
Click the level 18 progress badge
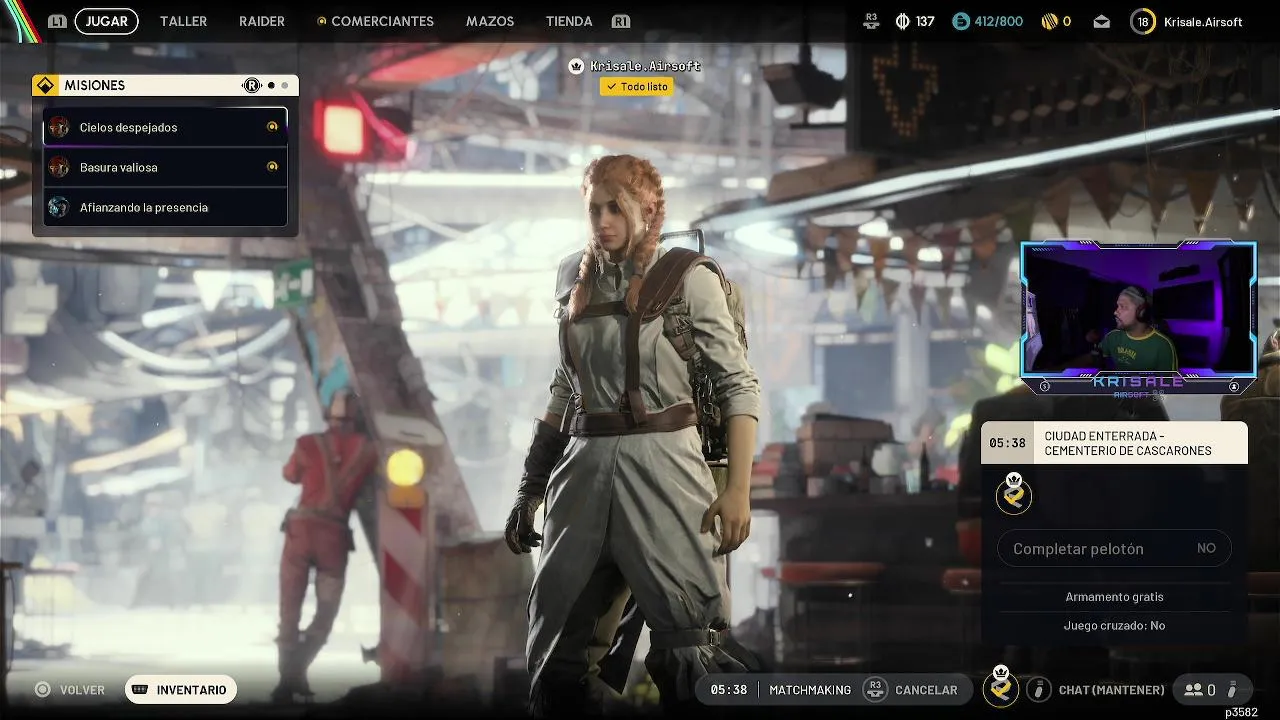click(x=1143, y=21)
